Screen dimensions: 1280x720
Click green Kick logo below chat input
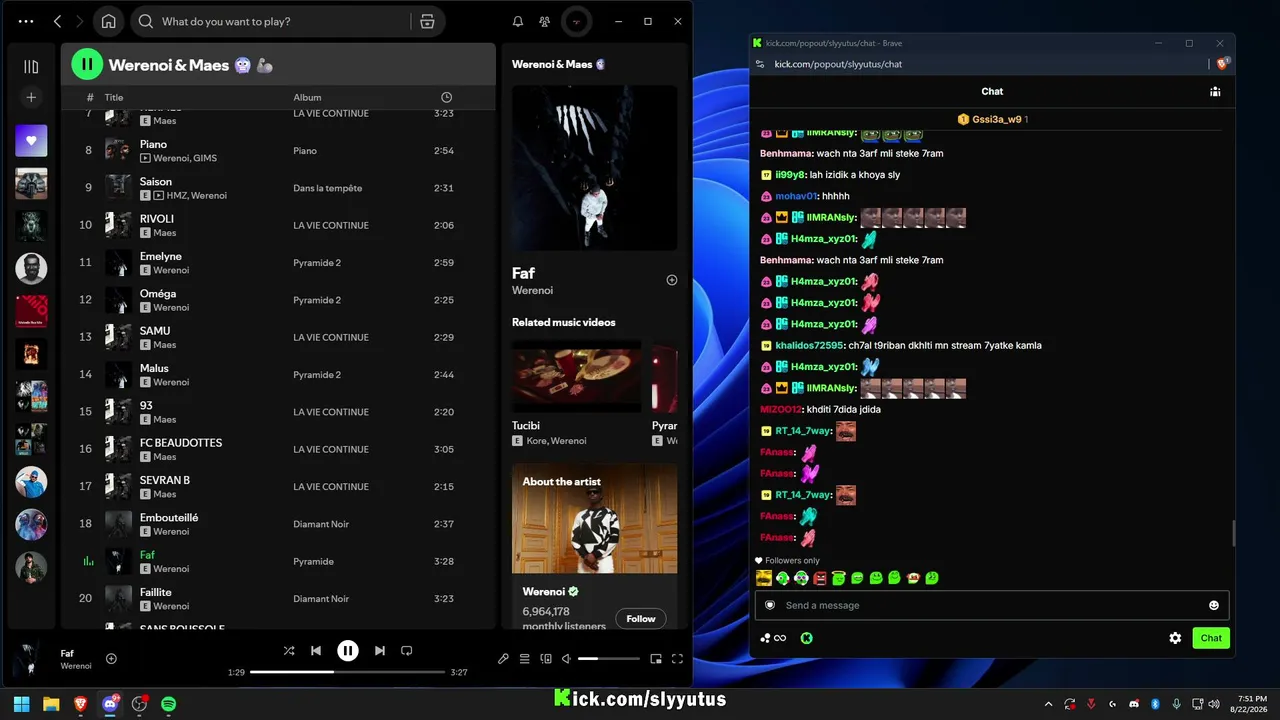[x=806, y=638]
